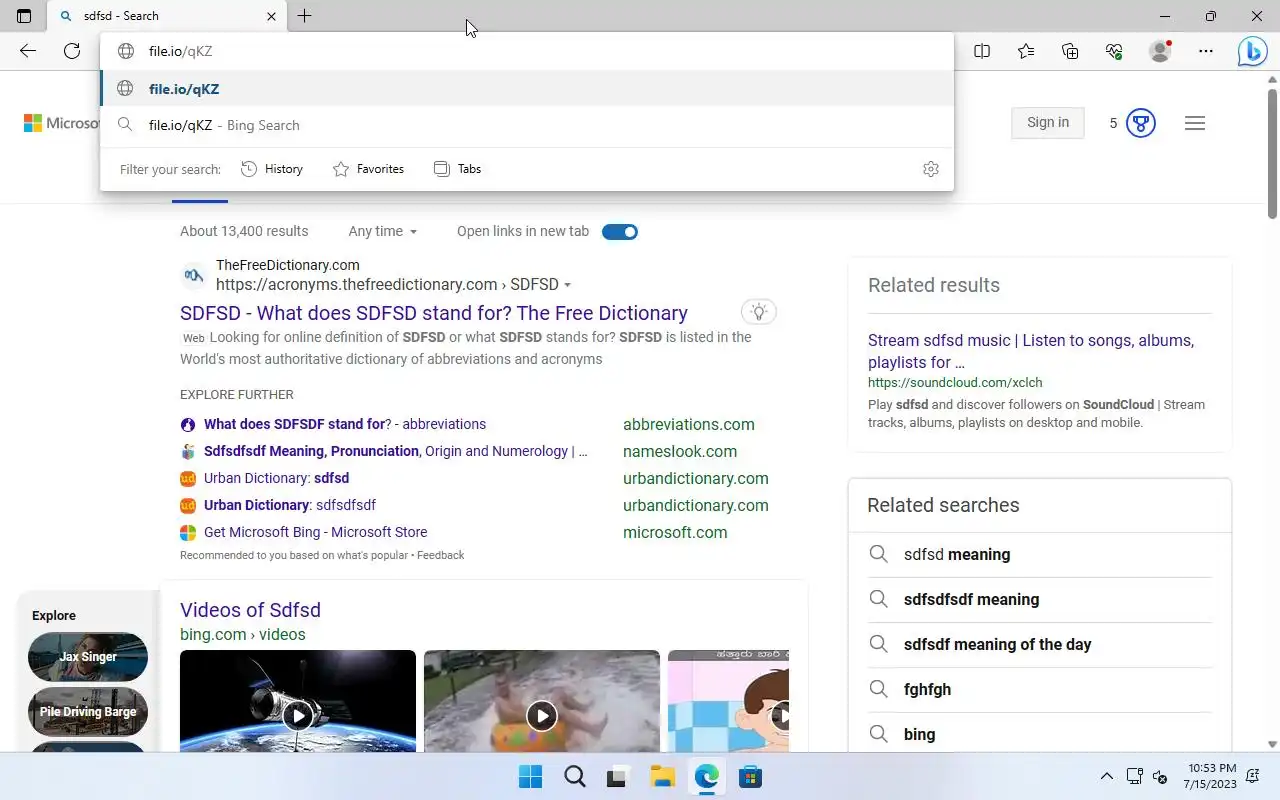
Task: Open split screen icon in toolbar
Action: click(x=982, y=51)
